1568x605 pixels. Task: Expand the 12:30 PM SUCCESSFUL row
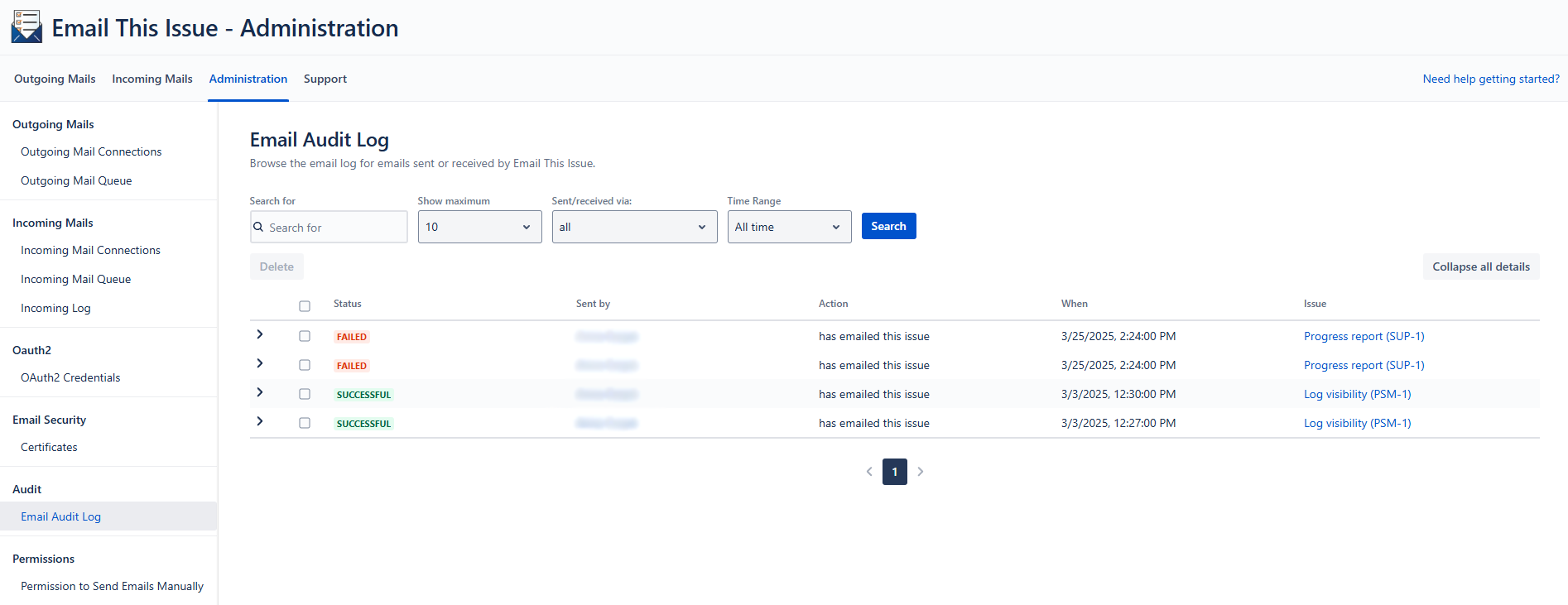click(260, 392)
